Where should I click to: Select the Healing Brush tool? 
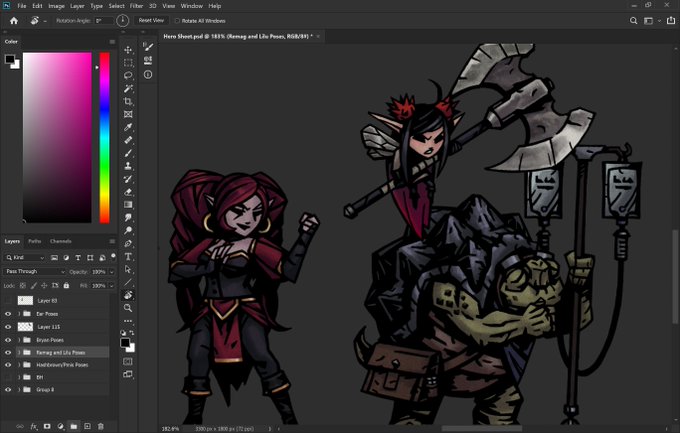pos(128,140)
